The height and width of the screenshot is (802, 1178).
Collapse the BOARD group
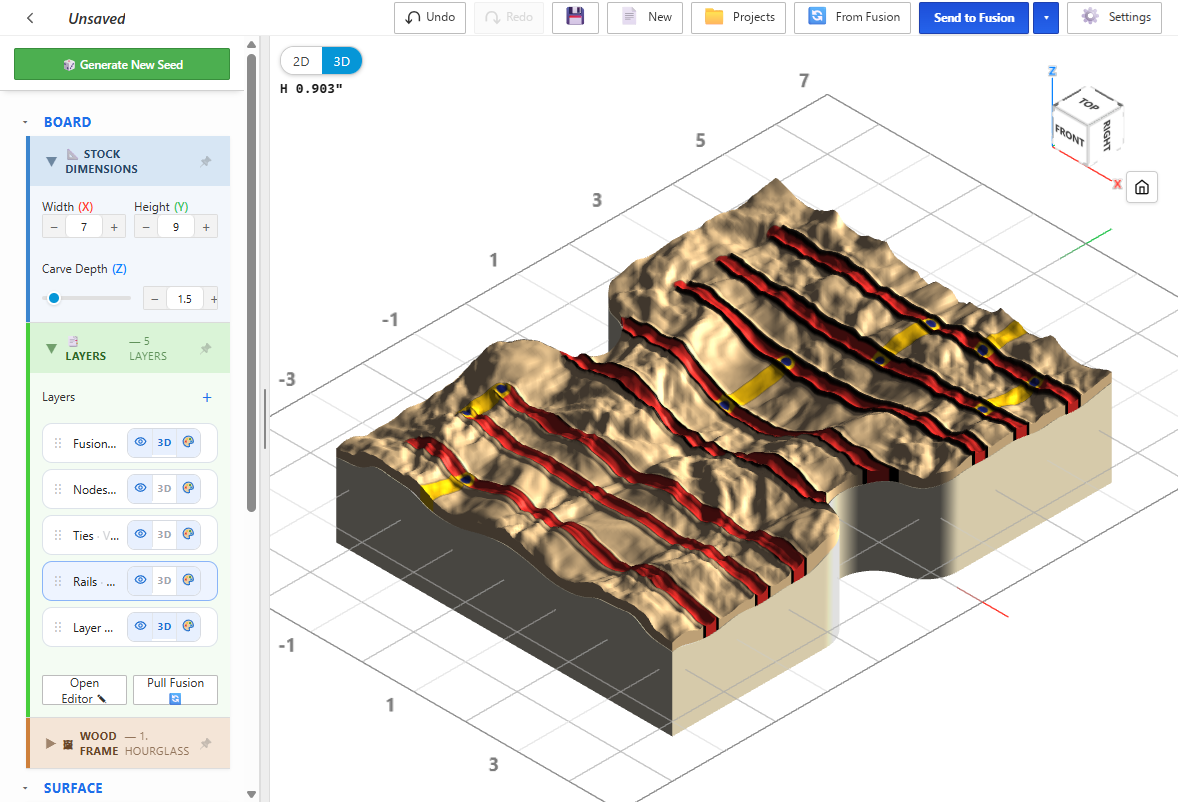pyautogui.click(x=25, y=122)
